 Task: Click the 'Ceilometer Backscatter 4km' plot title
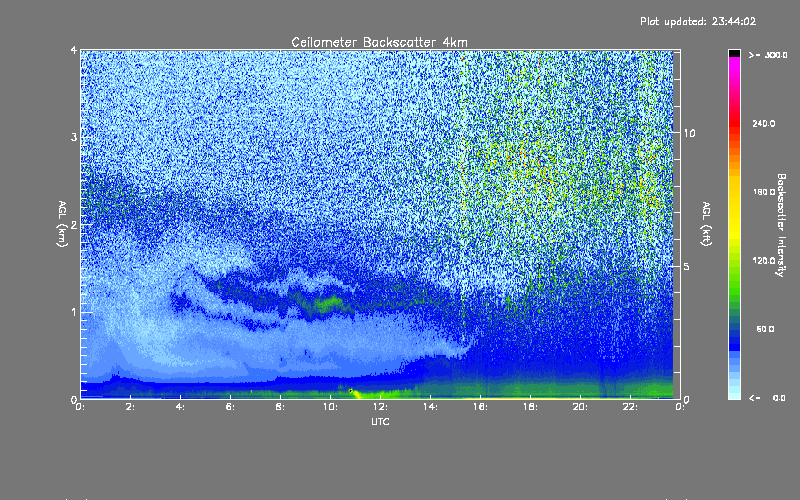(379, 42)
